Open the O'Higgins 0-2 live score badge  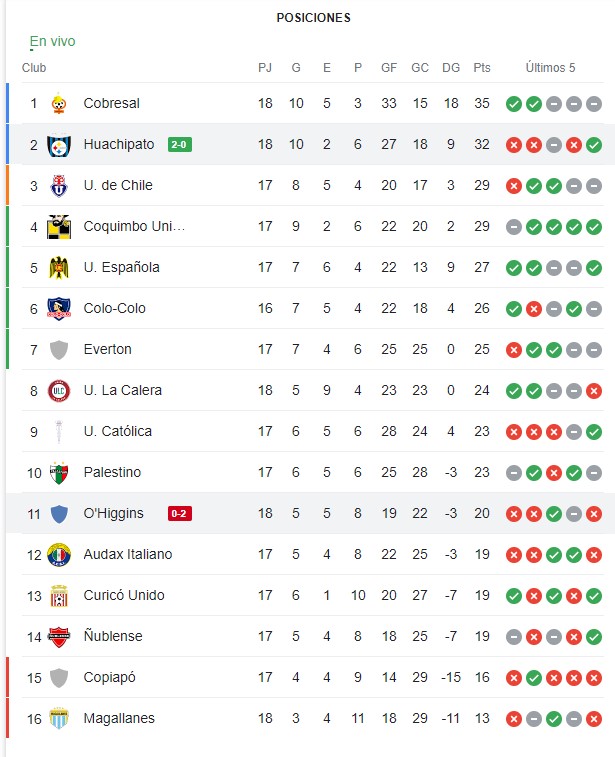(180, 513)
